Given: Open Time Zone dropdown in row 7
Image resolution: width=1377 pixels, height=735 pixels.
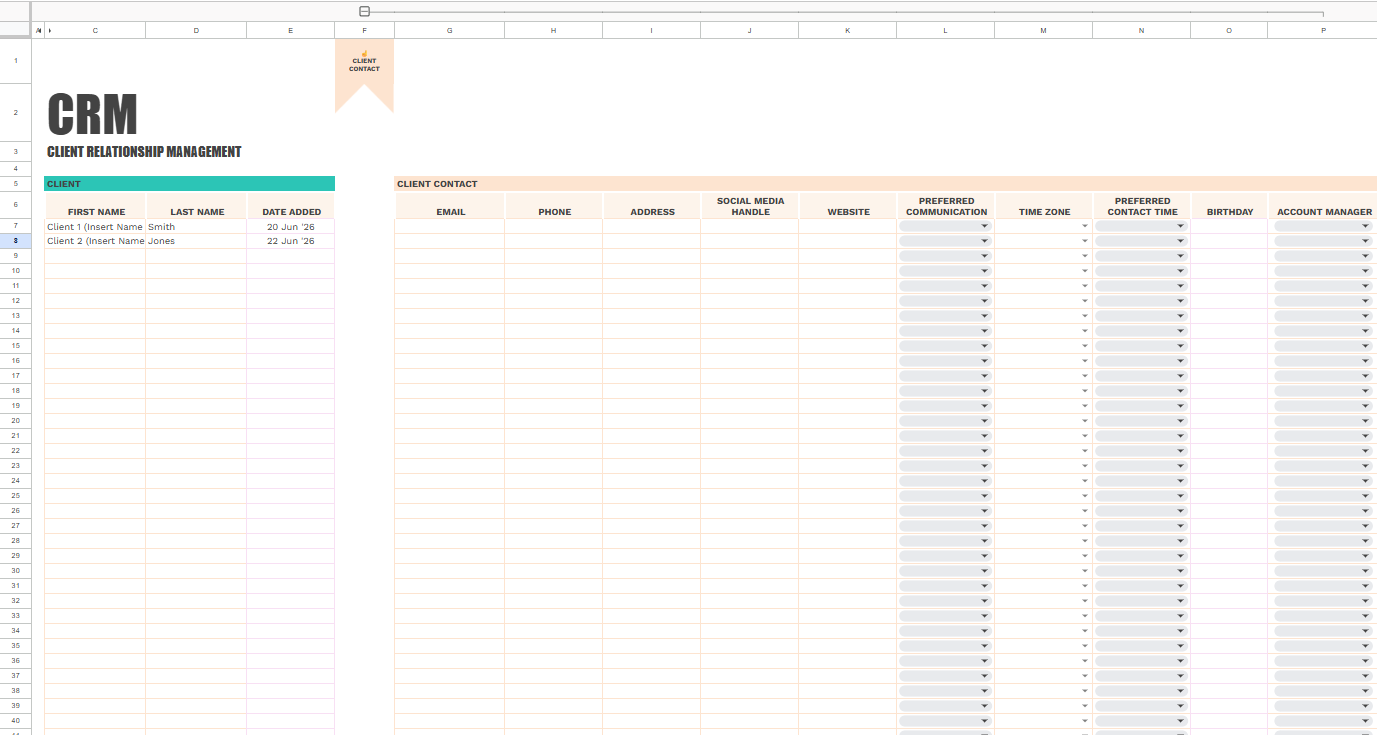Looking at the screenshot, I should point(1085,227).
